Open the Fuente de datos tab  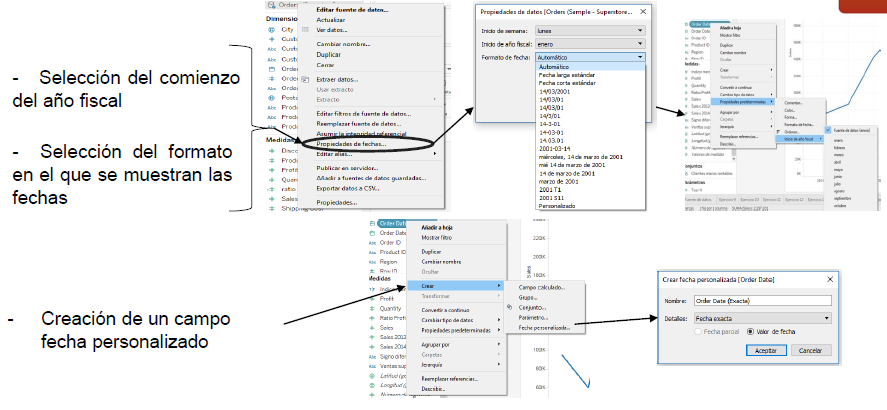coord(699,200)
